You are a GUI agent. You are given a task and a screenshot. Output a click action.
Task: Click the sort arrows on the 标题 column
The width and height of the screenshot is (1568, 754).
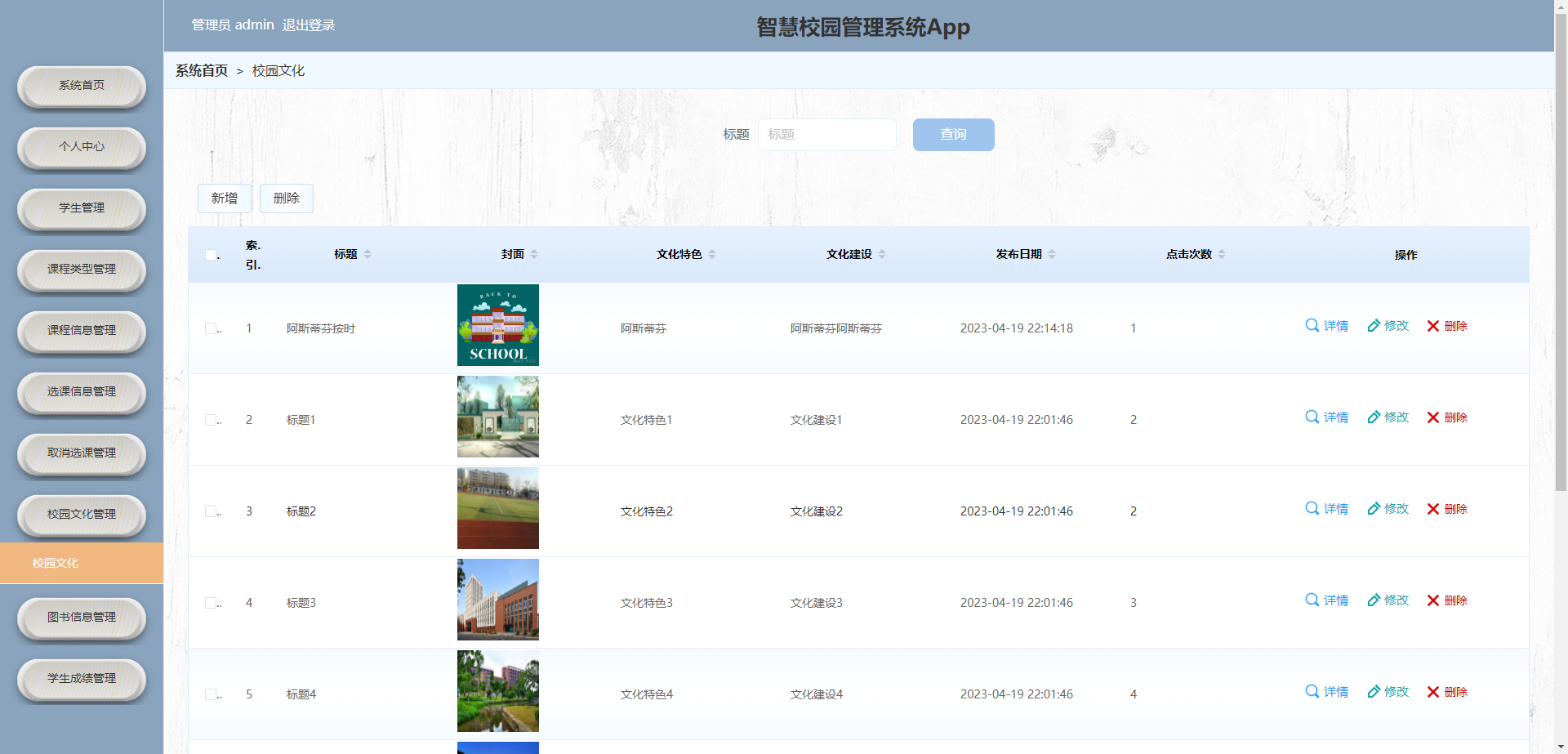[368, 253]
